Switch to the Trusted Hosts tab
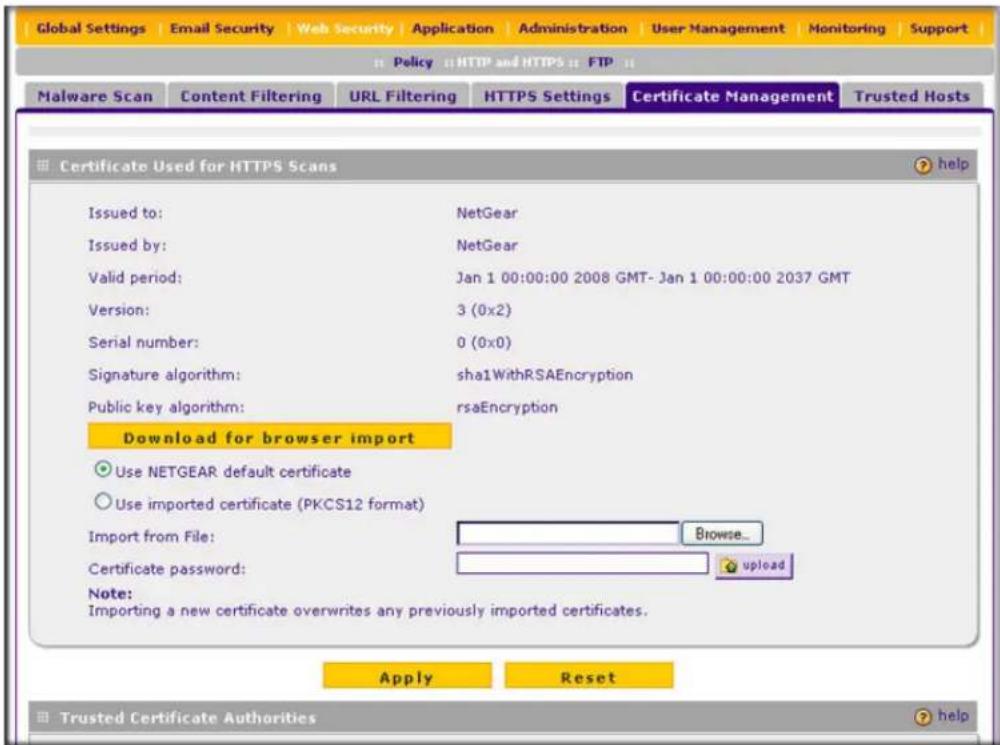1000x745 pixels. [911, 96]
